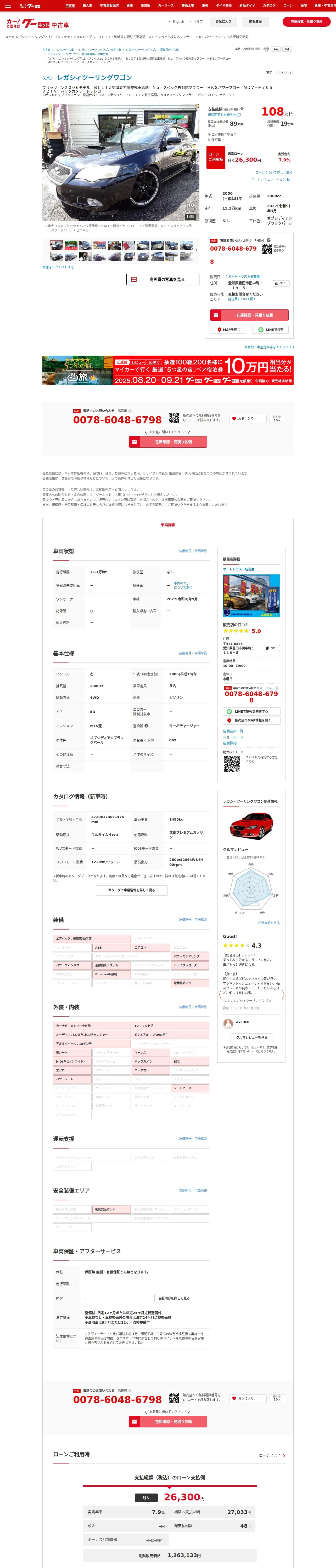Click 高画質の写真を見る button
Screen dimensions: 336x1568
(x=163, y=279)
